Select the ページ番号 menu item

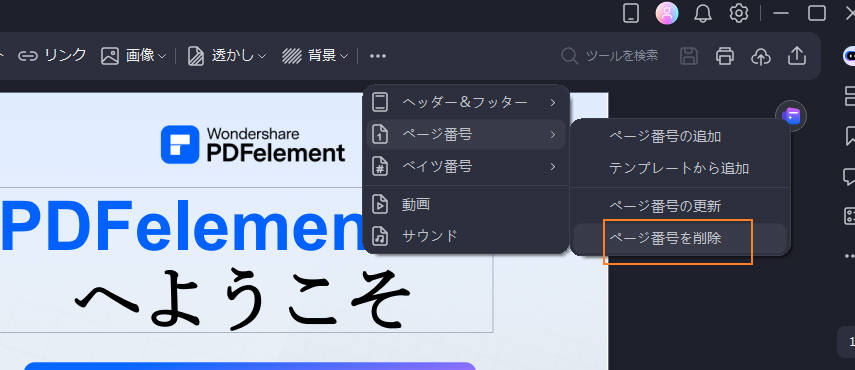point(466,134)
